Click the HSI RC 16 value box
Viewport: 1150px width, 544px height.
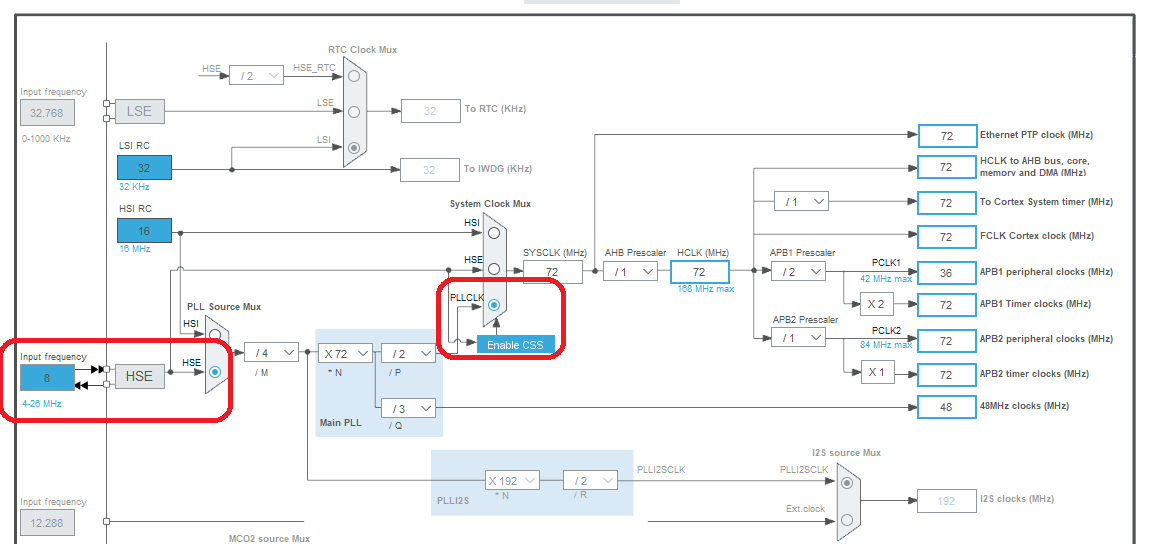[x=144, y=231]
